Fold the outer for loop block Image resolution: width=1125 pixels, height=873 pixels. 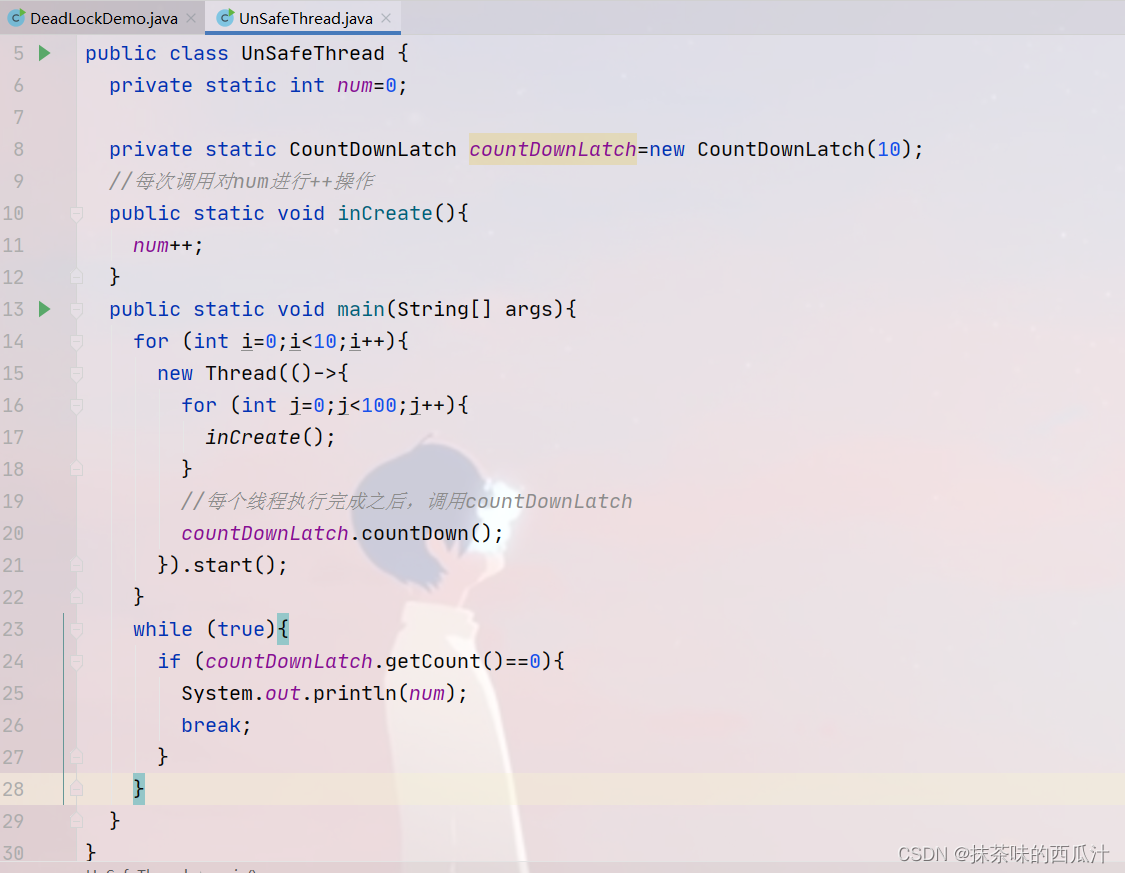pyautogui.click(x=77, y=341)
